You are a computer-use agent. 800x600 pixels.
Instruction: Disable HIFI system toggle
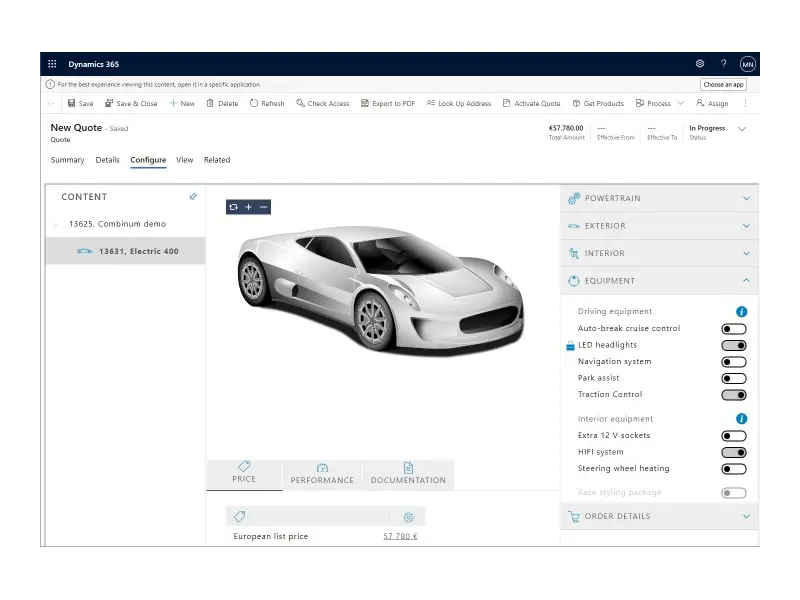(734, 453)
